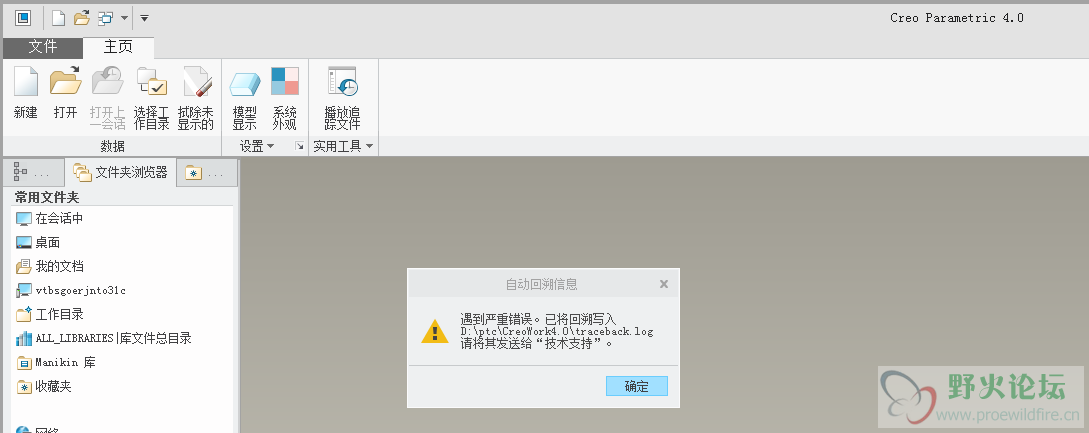Open System Appearance (系统外观) color icon
This screenshot has width=1089, height=433.
pyautogui.click(x=285, y=82)
